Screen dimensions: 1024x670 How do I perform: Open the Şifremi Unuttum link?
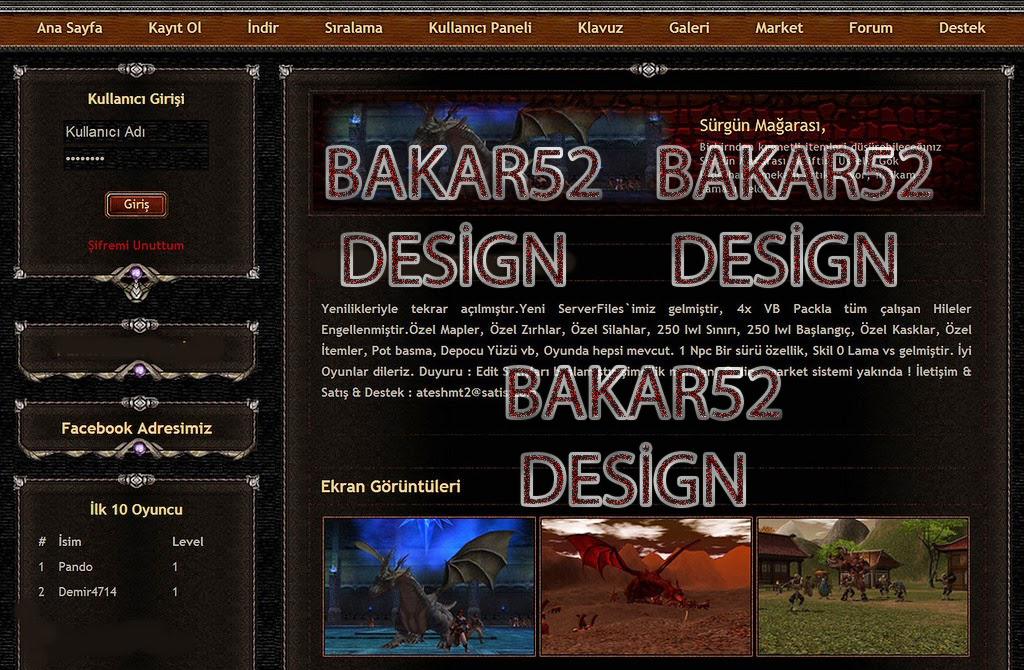click(136, 246)
